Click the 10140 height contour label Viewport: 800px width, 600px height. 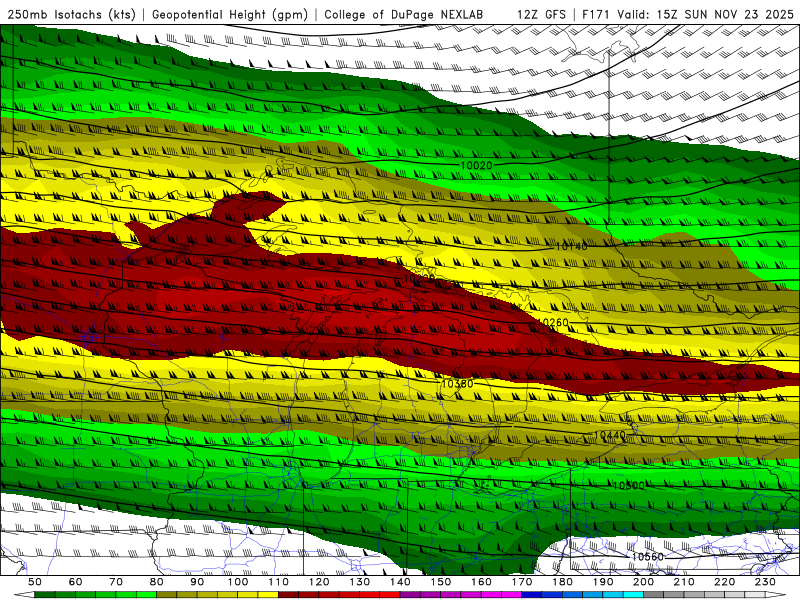coord(571,246)
